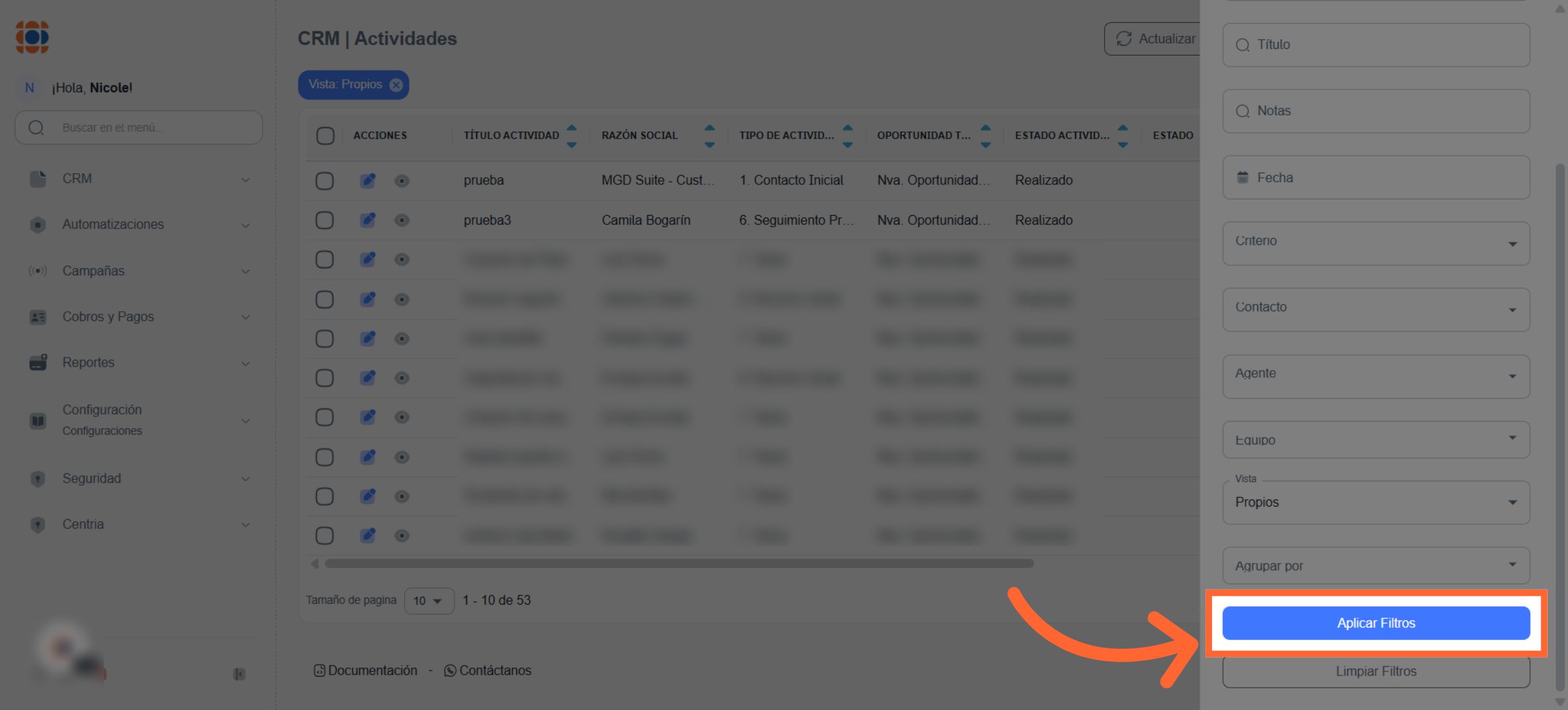Check the select-all header checkbox

[x=325, y=135]
